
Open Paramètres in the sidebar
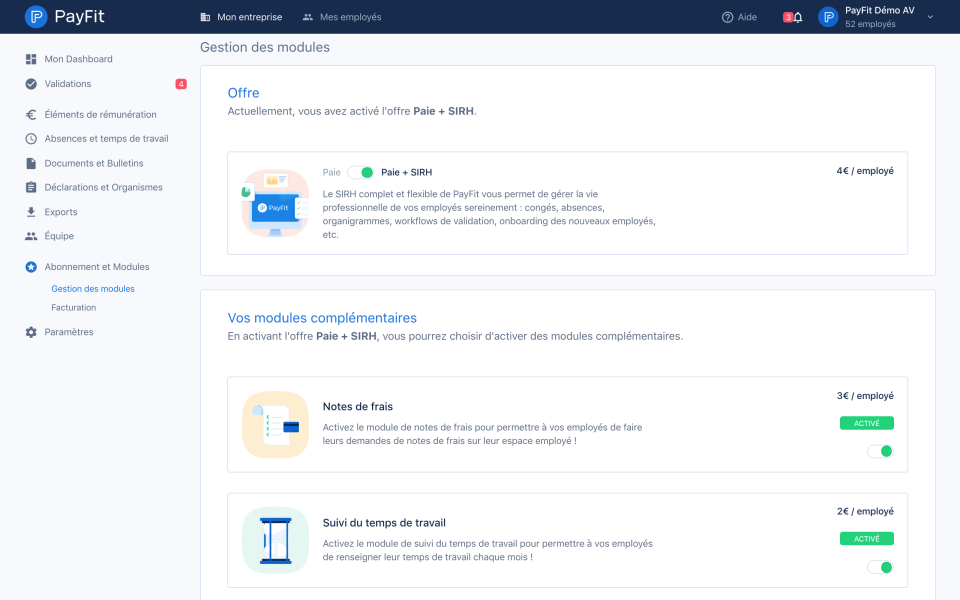(69, 332)
